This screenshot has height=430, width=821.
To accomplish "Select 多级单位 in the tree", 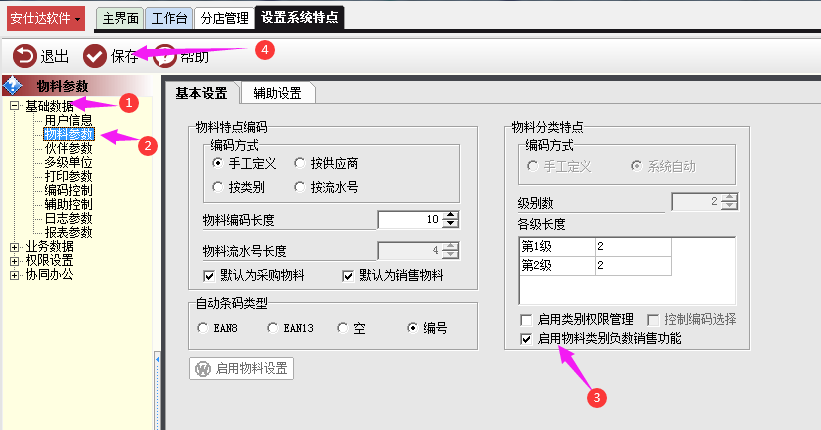I will pyautogui.click(x=68, y=162).
